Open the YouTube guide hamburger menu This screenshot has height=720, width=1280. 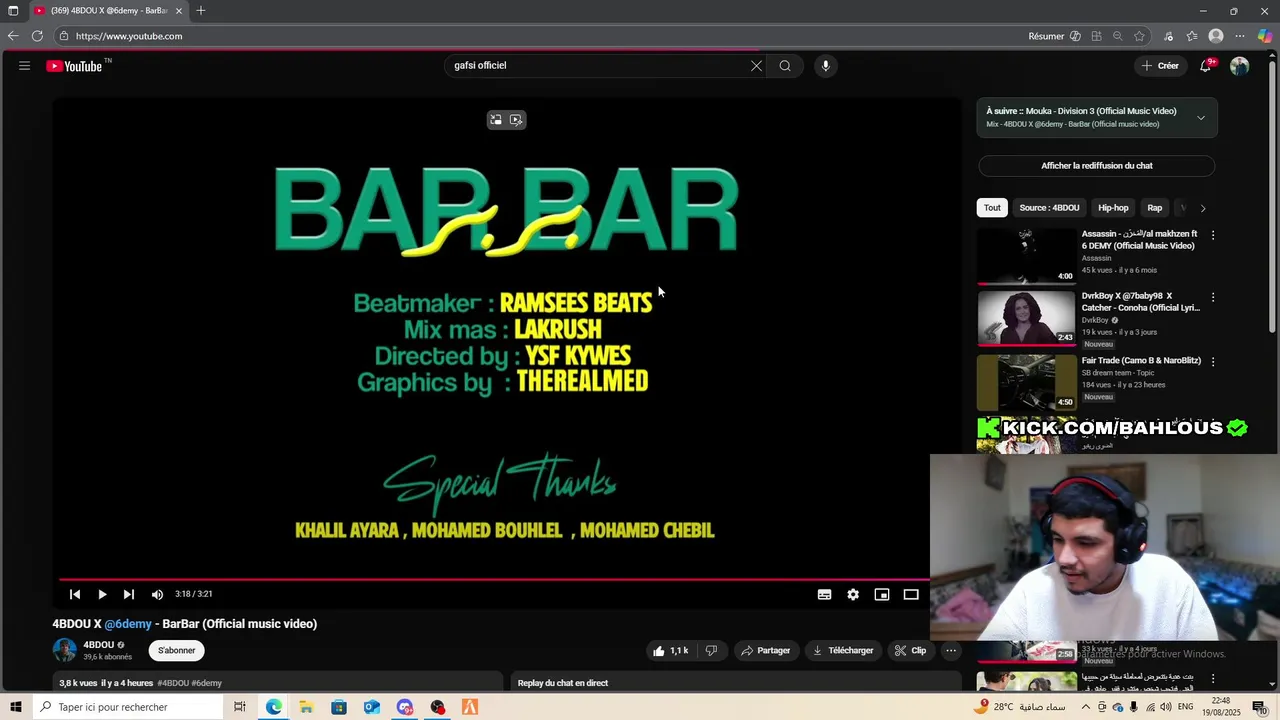pyautogui.click(x=24, y=66)
